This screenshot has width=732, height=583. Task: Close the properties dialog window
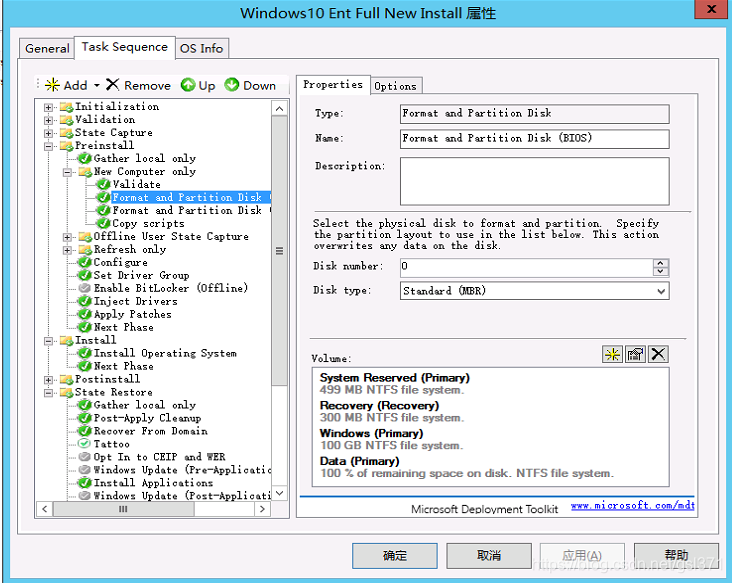coord(711,9)
